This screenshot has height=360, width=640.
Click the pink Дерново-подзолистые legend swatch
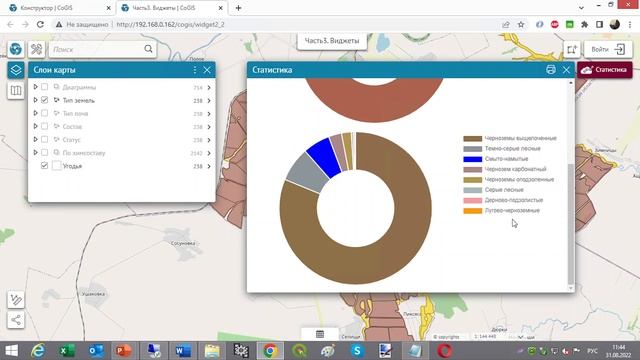472,200
